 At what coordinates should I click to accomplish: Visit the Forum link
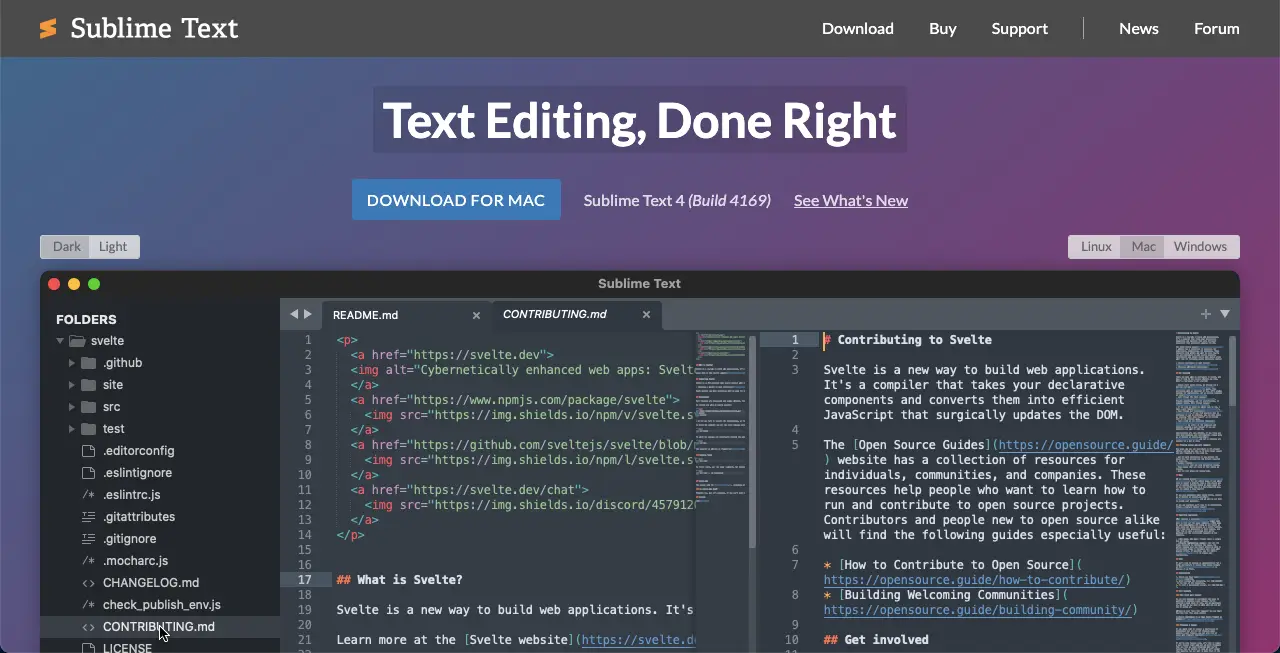tap(1217, 29)
